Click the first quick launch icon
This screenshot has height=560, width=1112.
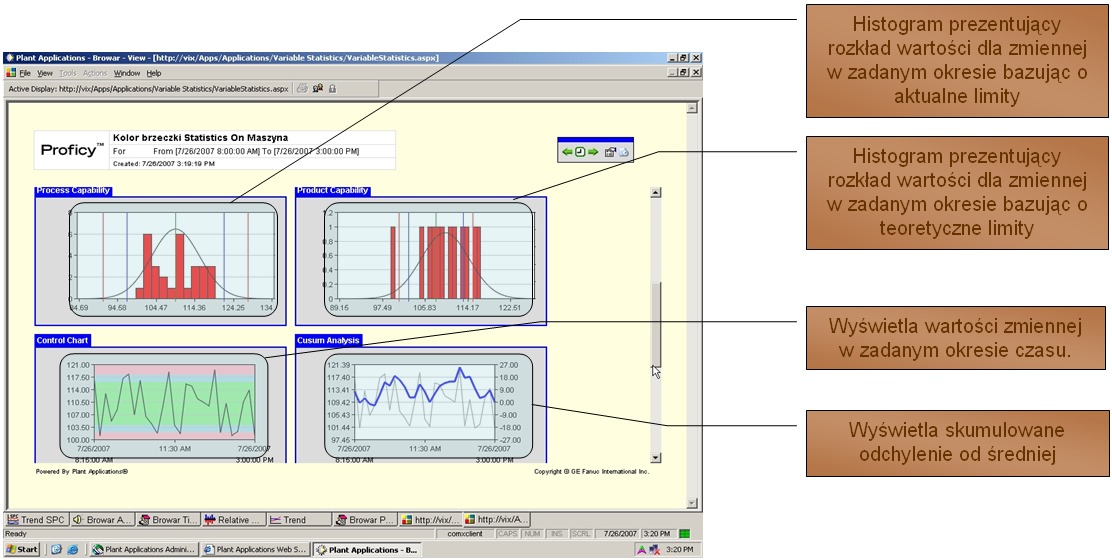point(56,549)
